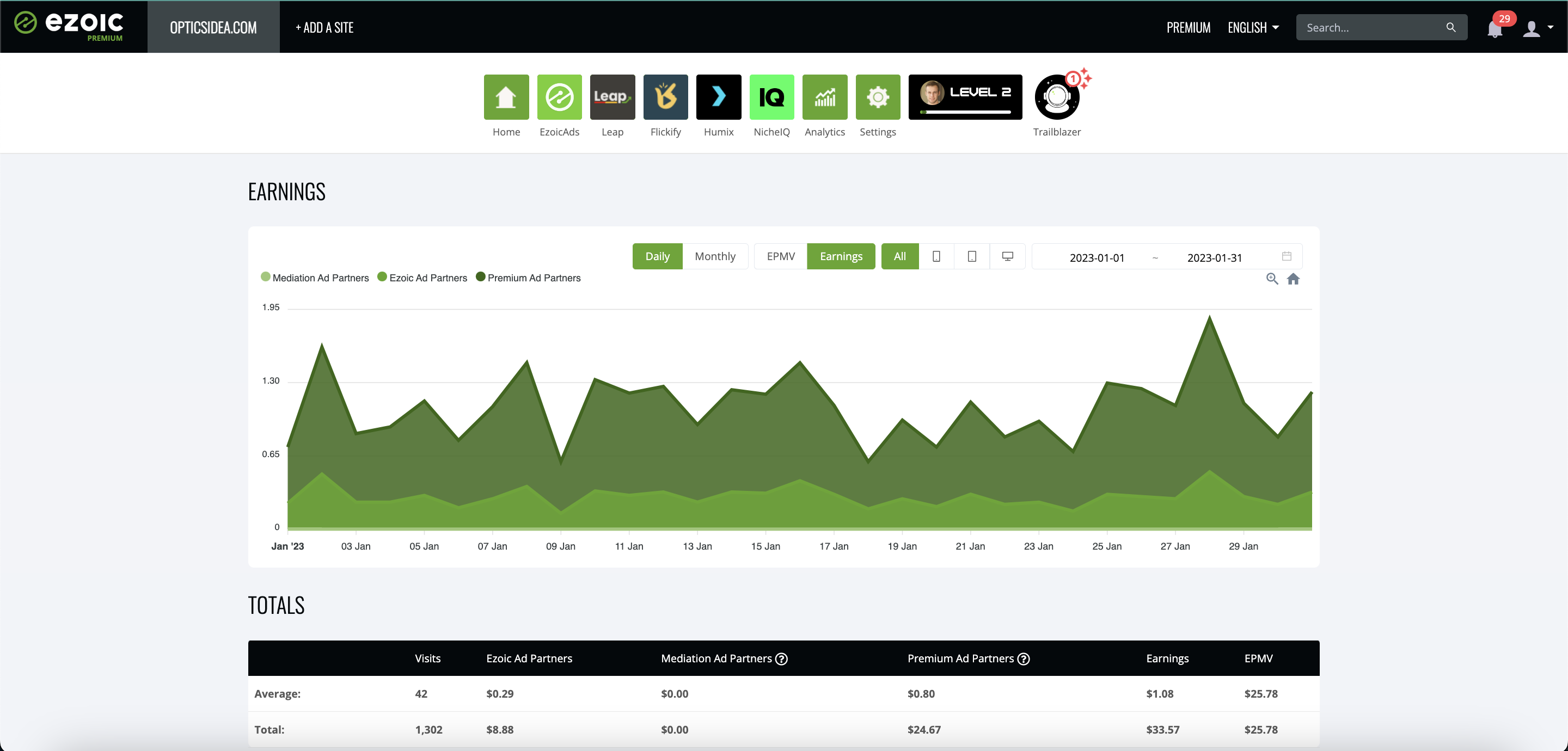Viewport: 1568px width, 751px height.
Task: Edit end date 2023-01-31
Action: pyautogui.click(x=1214, y=257)
